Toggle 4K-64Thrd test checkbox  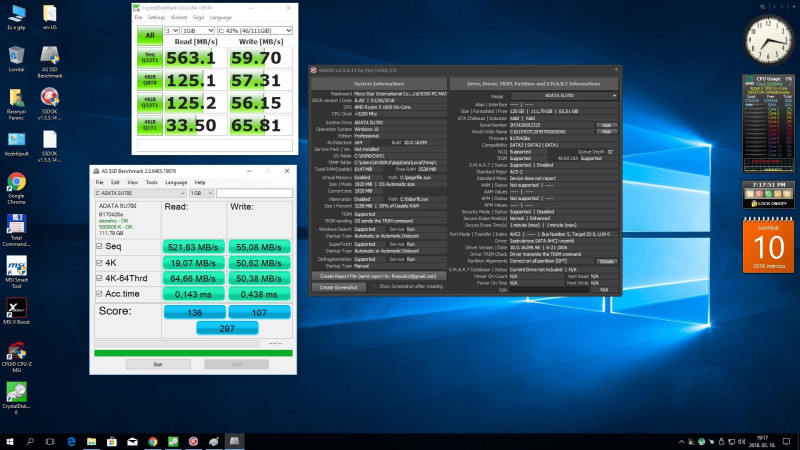[99, 278]
